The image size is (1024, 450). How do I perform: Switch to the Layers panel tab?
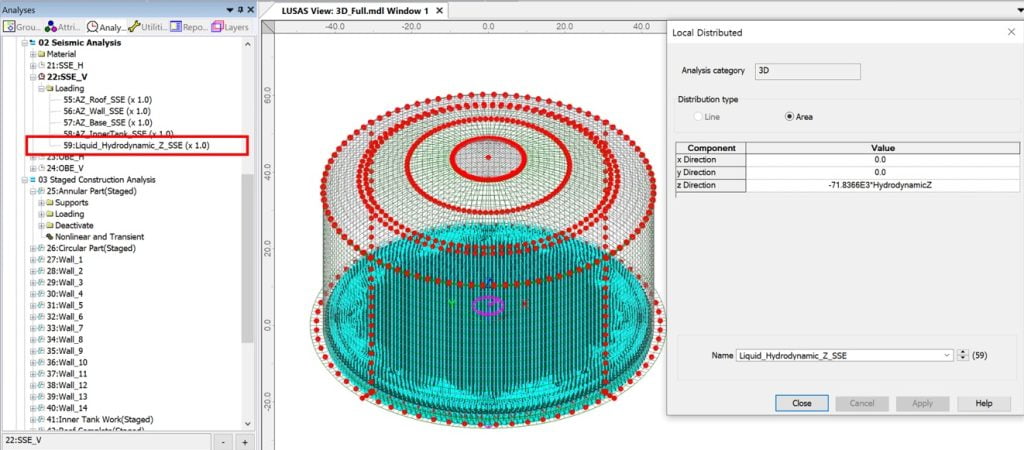[231, 27]
